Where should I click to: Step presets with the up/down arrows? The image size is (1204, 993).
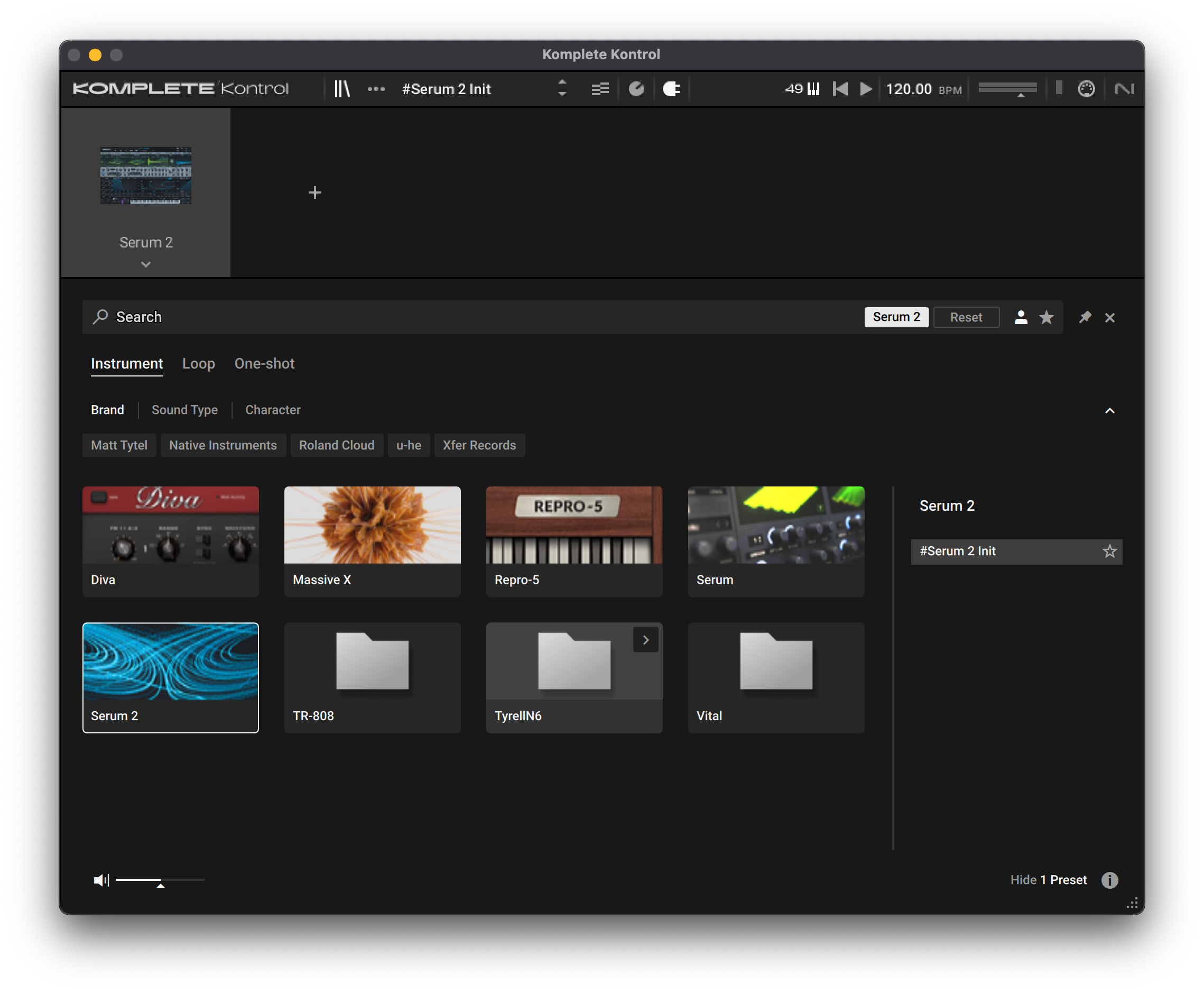[x=562, y=88]
